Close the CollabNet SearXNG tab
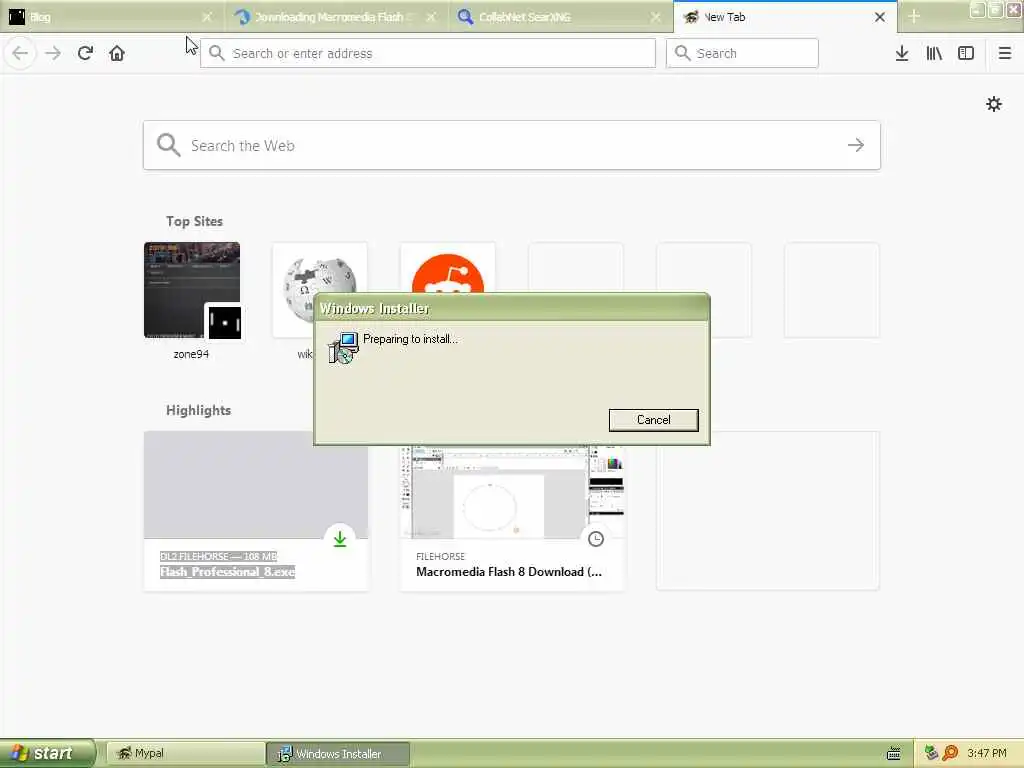 coord(656,17)
